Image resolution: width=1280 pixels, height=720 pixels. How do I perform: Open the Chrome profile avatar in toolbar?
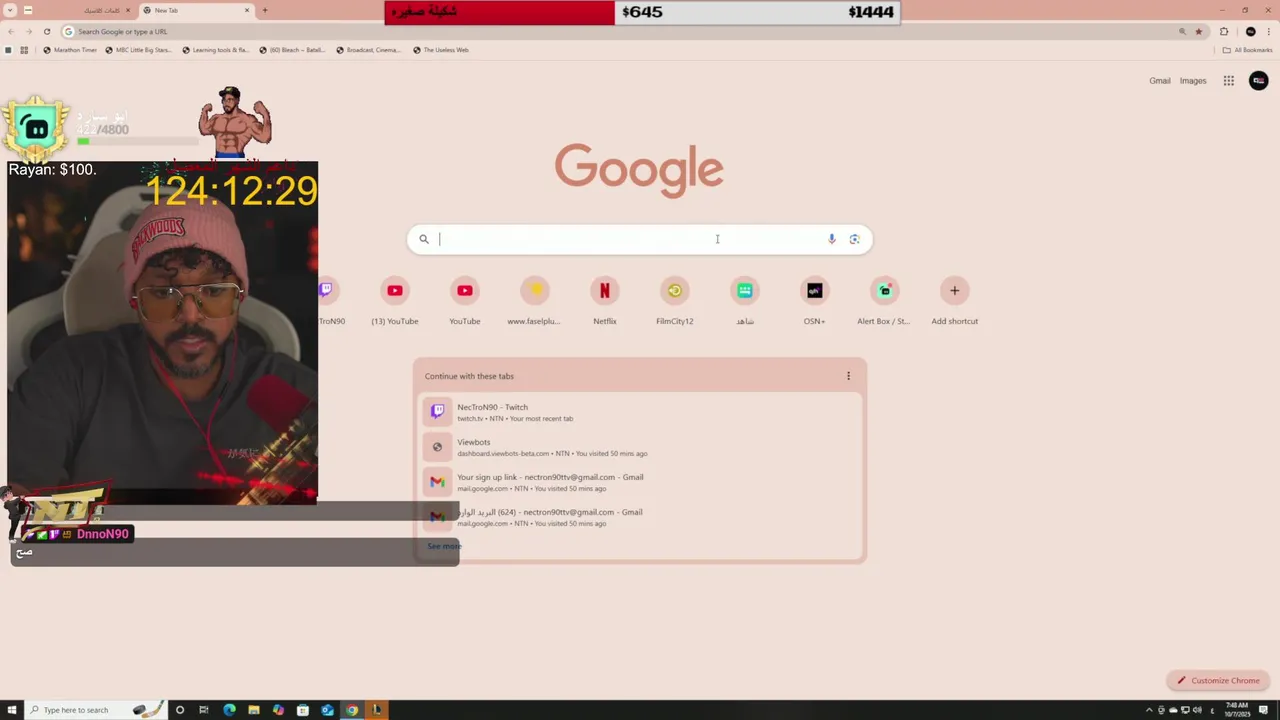1250,31
